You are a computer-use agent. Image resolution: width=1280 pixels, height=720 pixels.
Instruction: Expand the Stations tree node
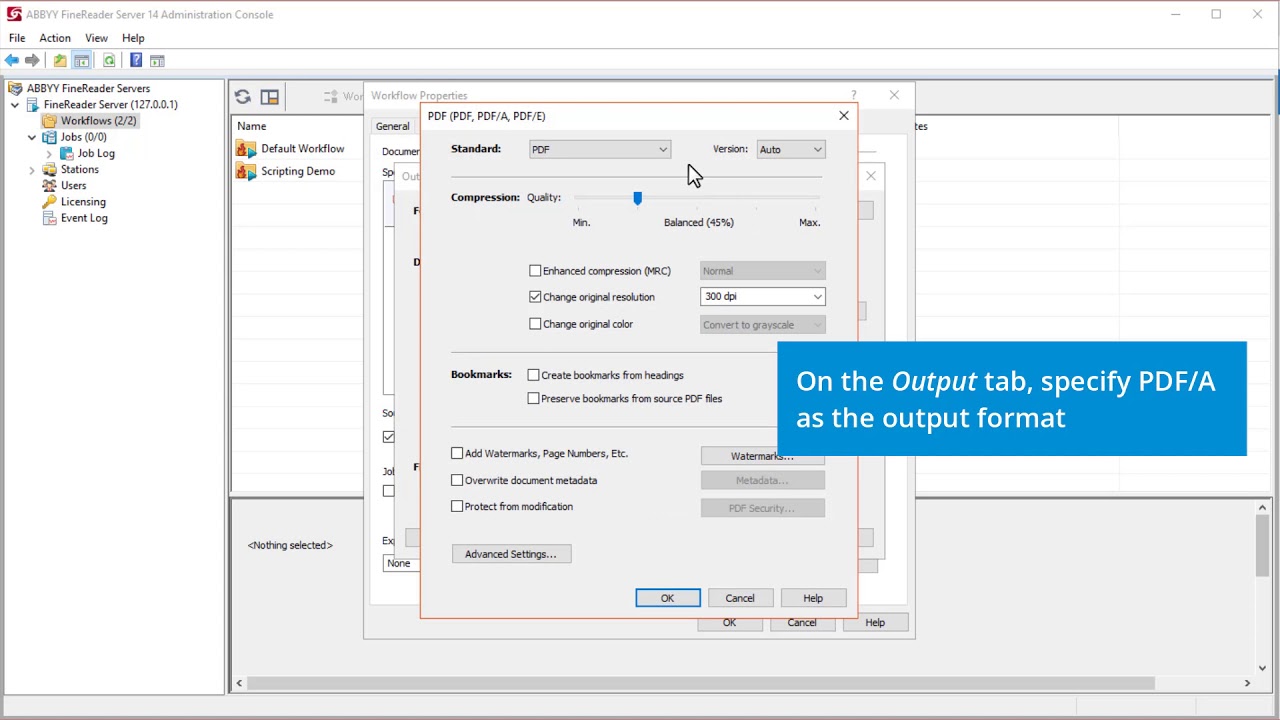pyautogui.click(x=32, y=170)
